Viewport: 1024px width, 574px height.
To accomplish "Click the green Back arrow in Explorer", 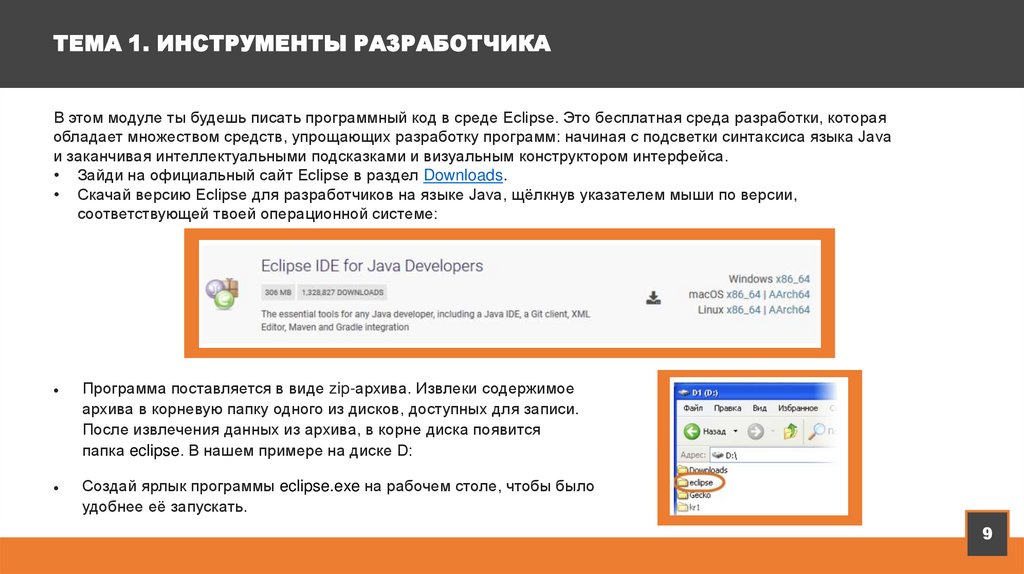I will [692, 431].
